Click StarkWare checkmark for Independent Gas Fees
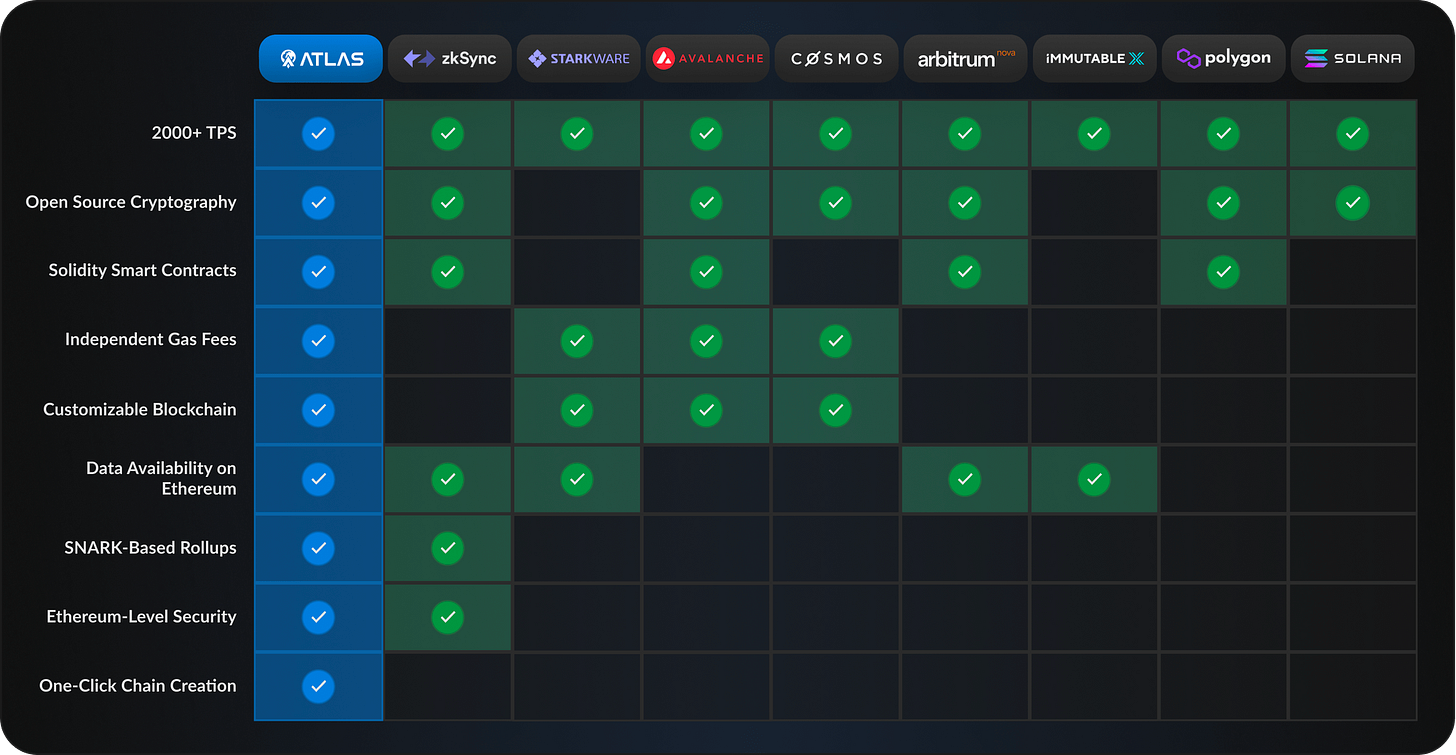This screenshot has height=755, width=1456. coord(576,340)
